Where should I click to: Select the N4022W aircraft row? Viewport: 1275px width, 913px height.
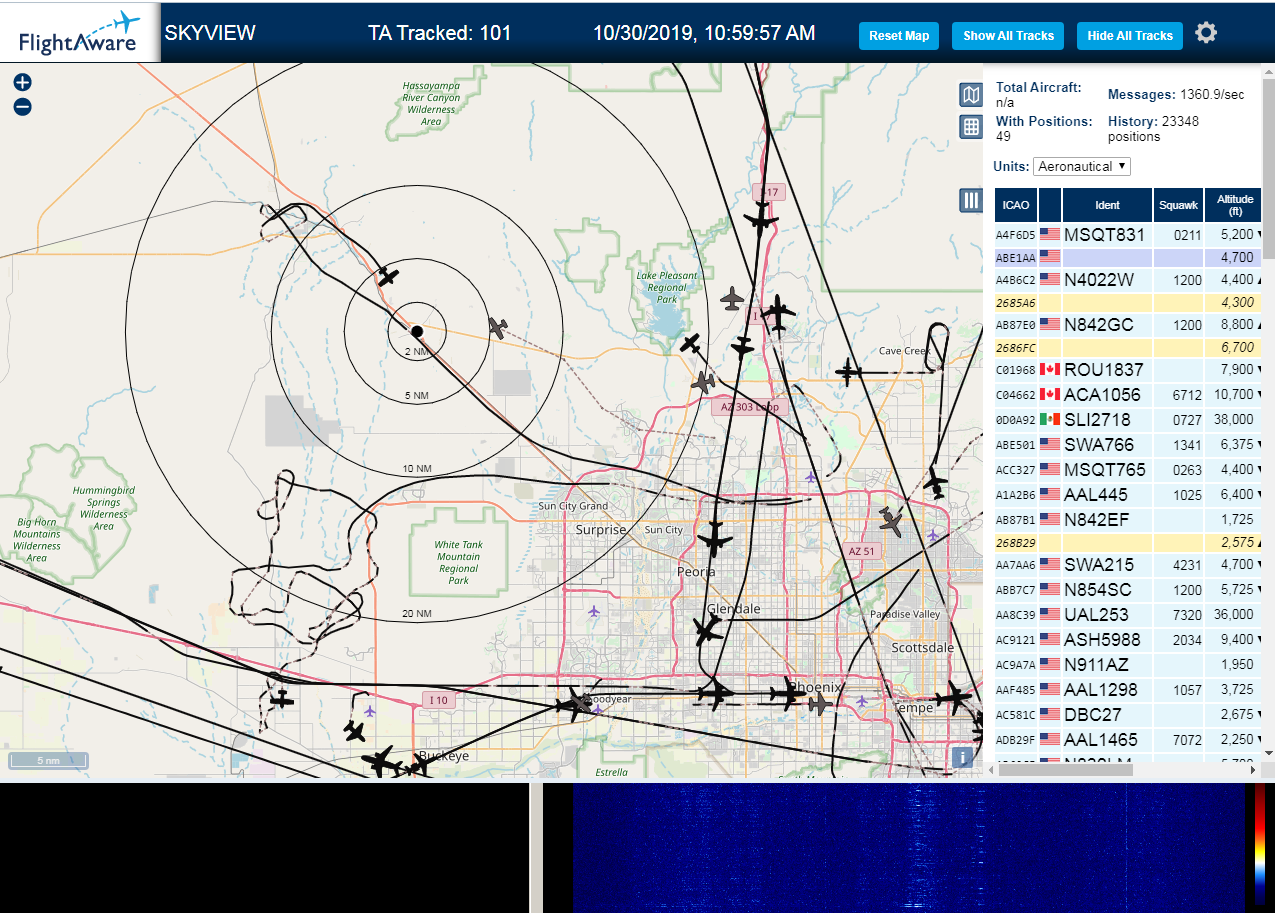1129,280
